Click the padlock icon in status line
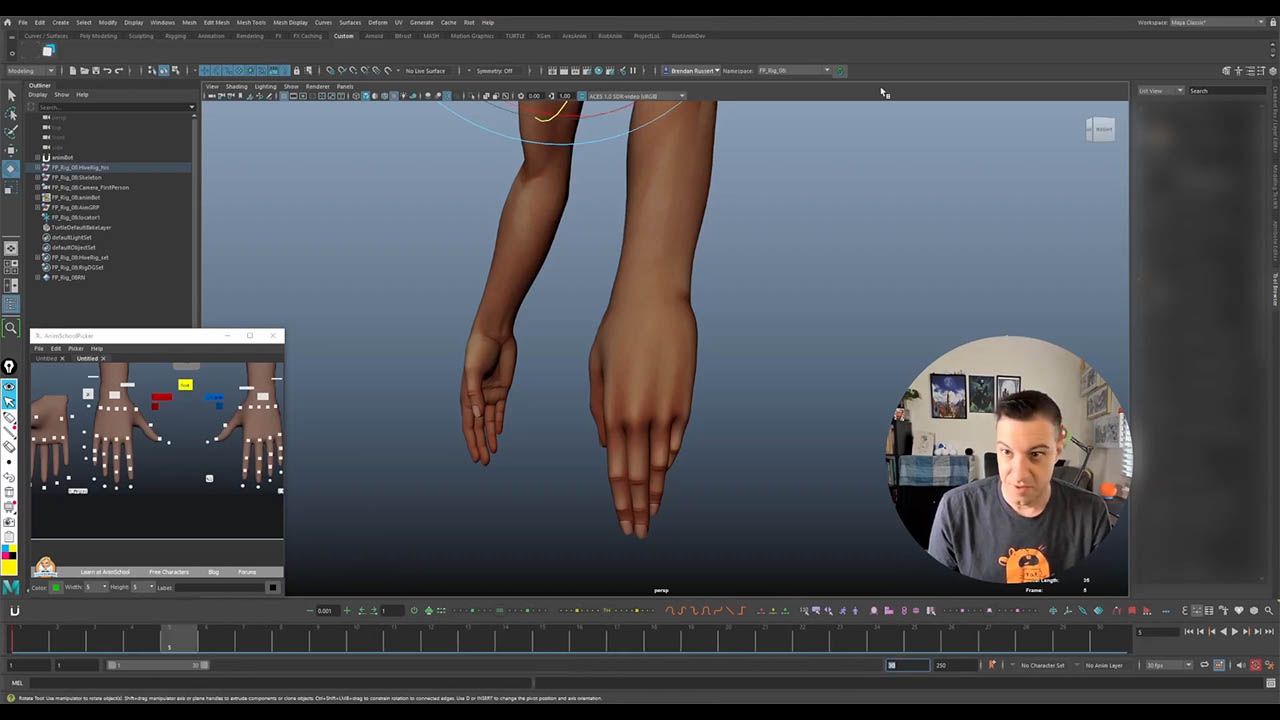 point(296,71)
